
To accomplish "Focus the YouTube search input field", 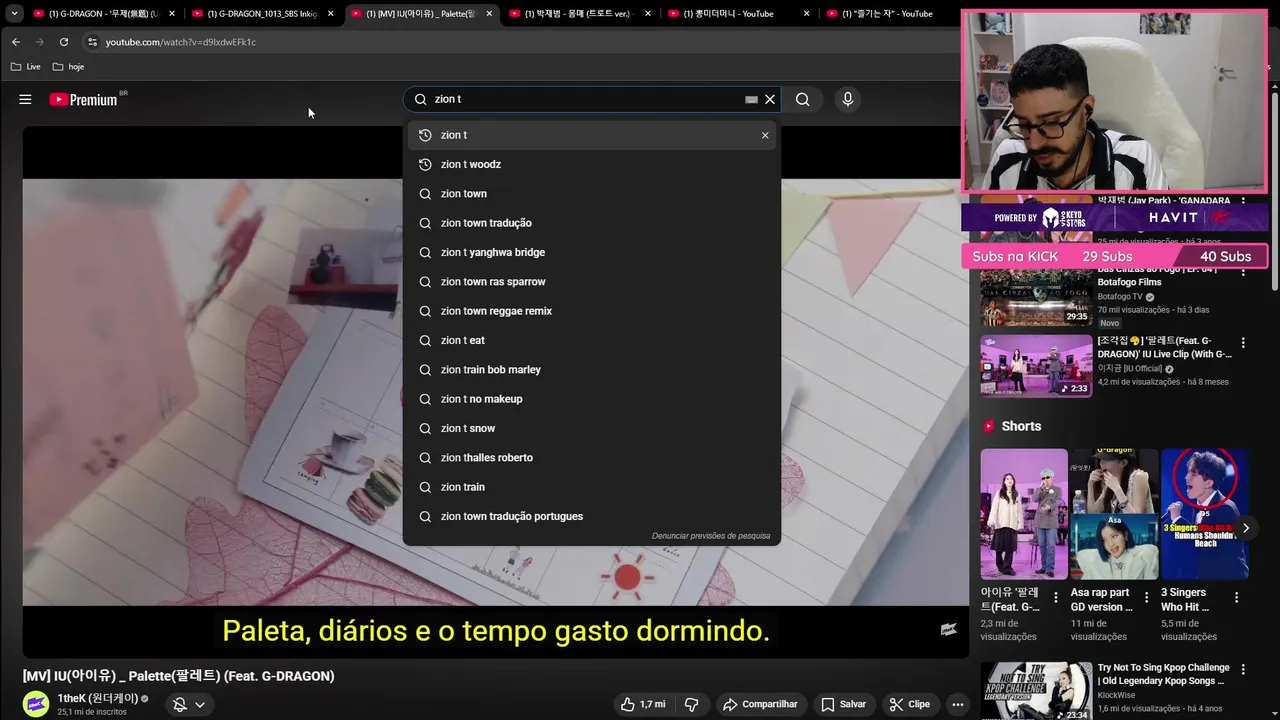I will tap(585, 99).
